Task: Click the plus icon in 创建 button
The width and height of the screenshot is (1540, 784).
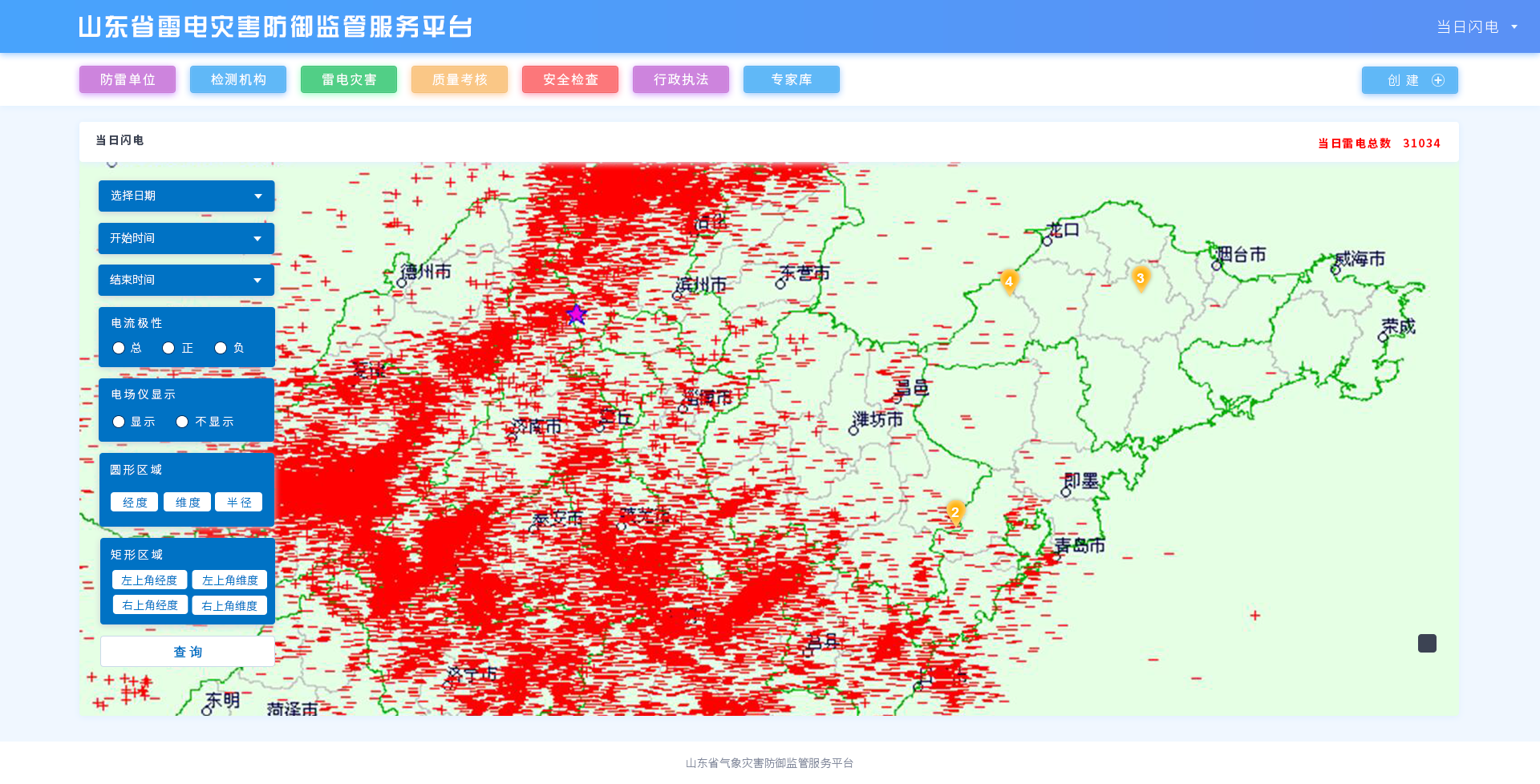Action: (1438, 80)
